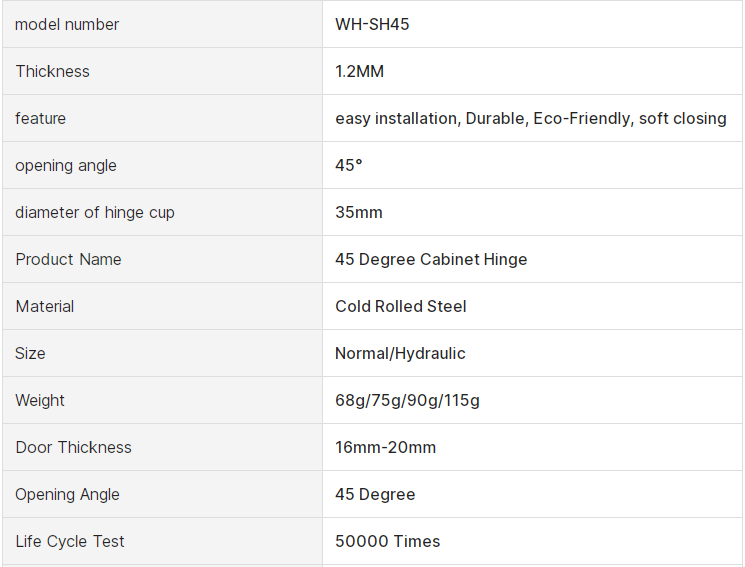Click '45 Degree Cabinet Hinge' text
The height and width of the screenshot is (567, 745).
pos(431,259)
